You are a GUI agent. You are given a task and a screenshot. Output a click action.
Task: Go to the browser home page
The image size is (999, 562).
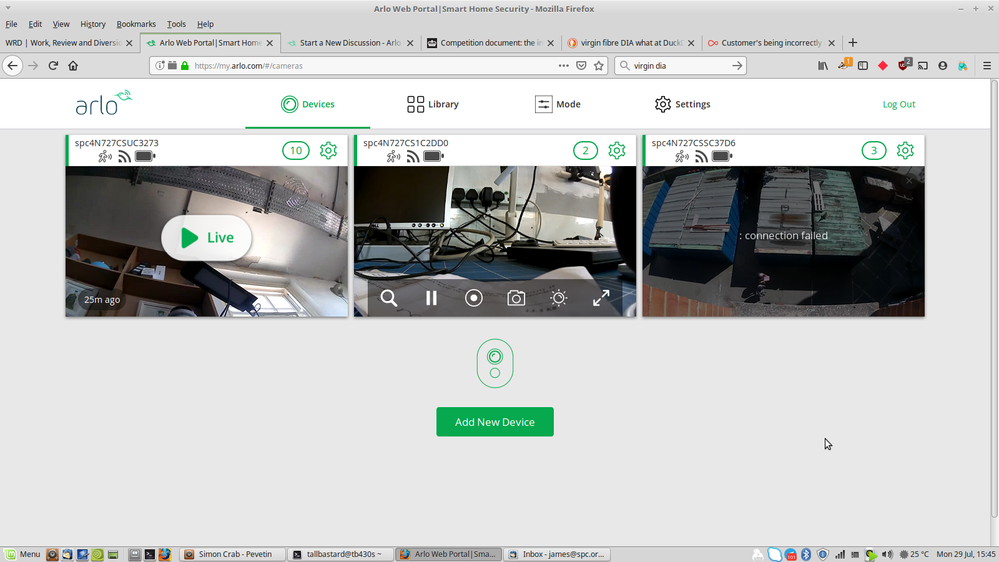[73, 66]
